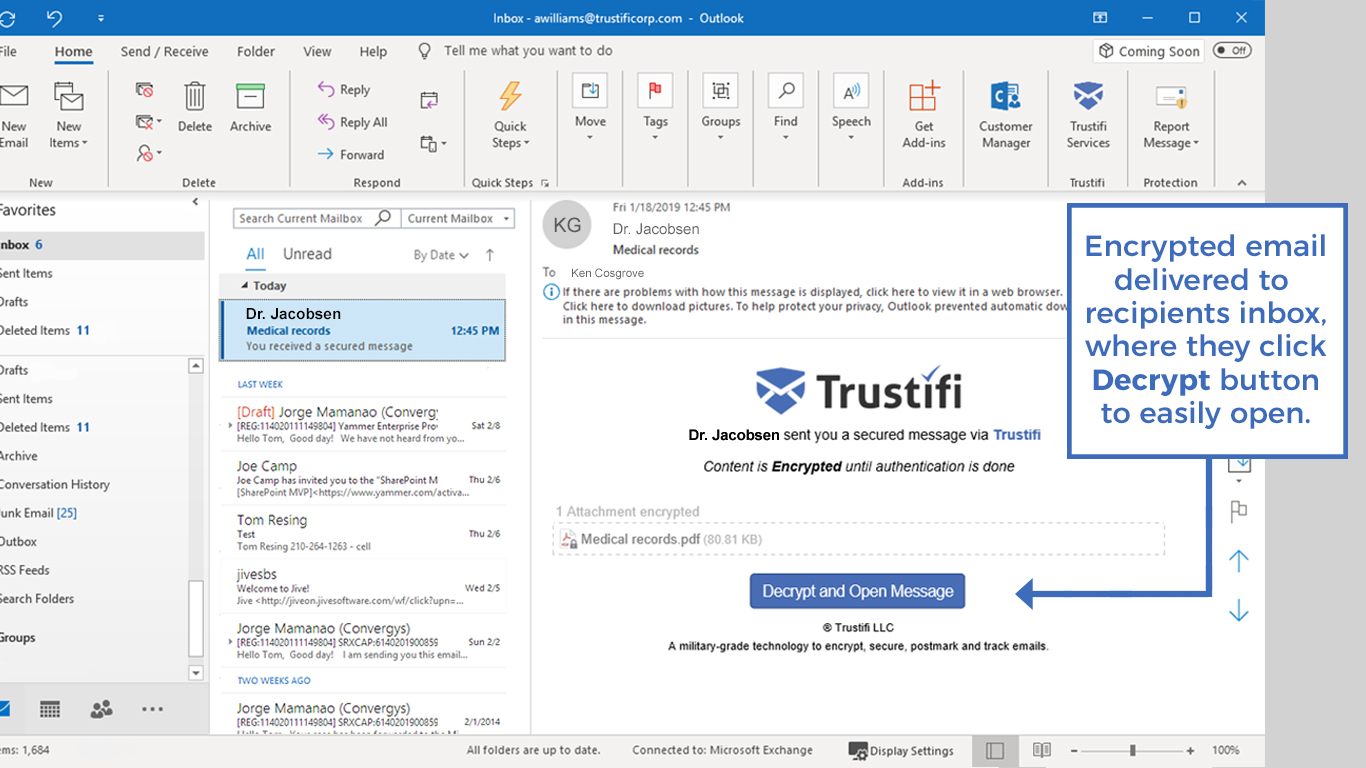Viewport: 1366px width, 768px height.
Task: Click the Get Add-ins icon
Action: [x=924, y=97]
